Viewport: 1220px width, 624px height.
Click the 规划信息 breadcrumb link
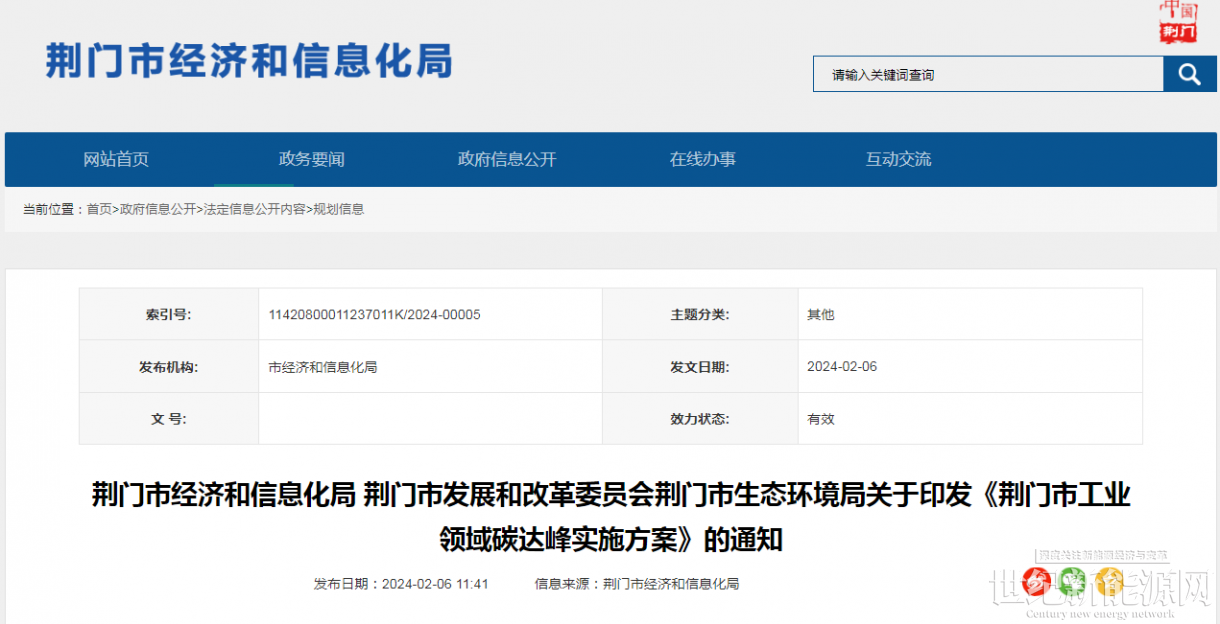pyautogui.click(x=339, y=209)
